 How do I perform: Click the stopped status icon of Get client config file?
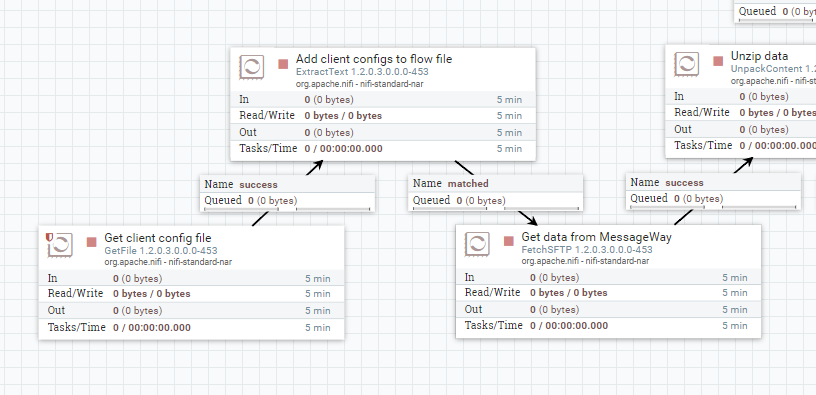(x=92, y=242)
